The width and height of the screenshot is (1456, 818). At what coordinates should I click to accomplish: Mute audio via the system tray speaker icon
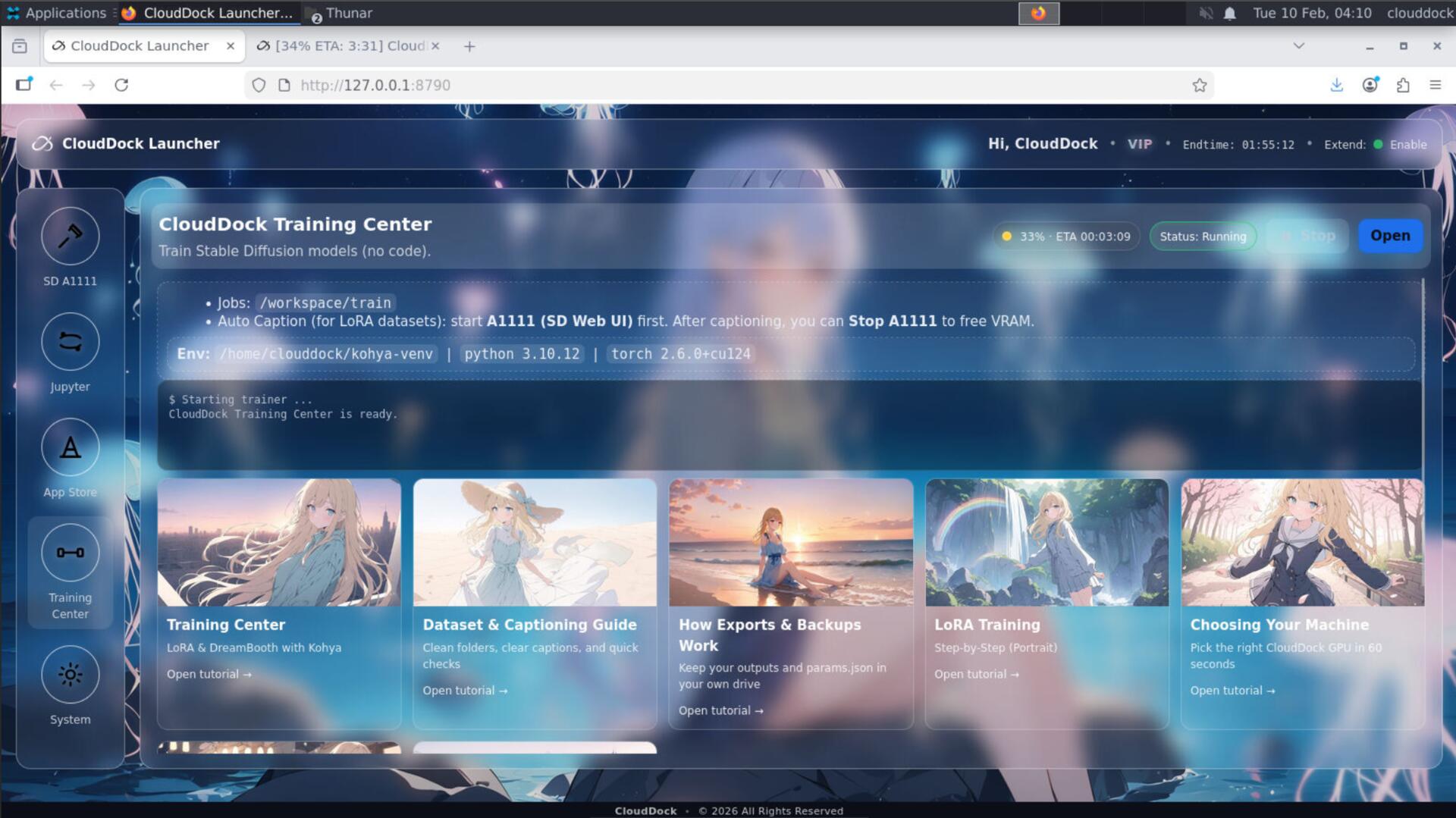coord(1205,13)
